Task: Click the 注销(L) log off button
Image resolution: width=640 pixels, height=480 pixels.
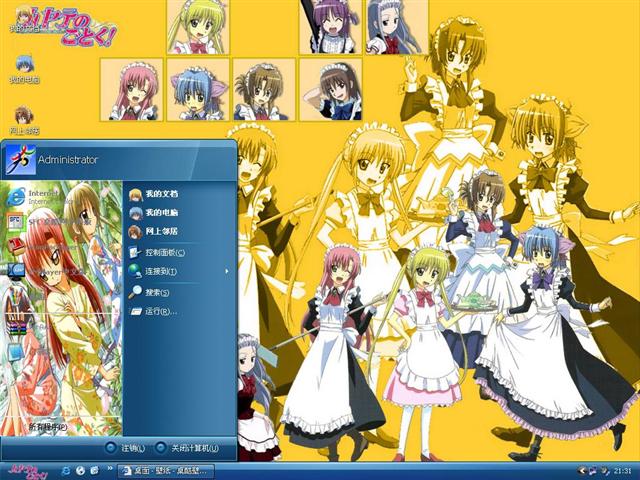Action: click(x=125, y=448)
